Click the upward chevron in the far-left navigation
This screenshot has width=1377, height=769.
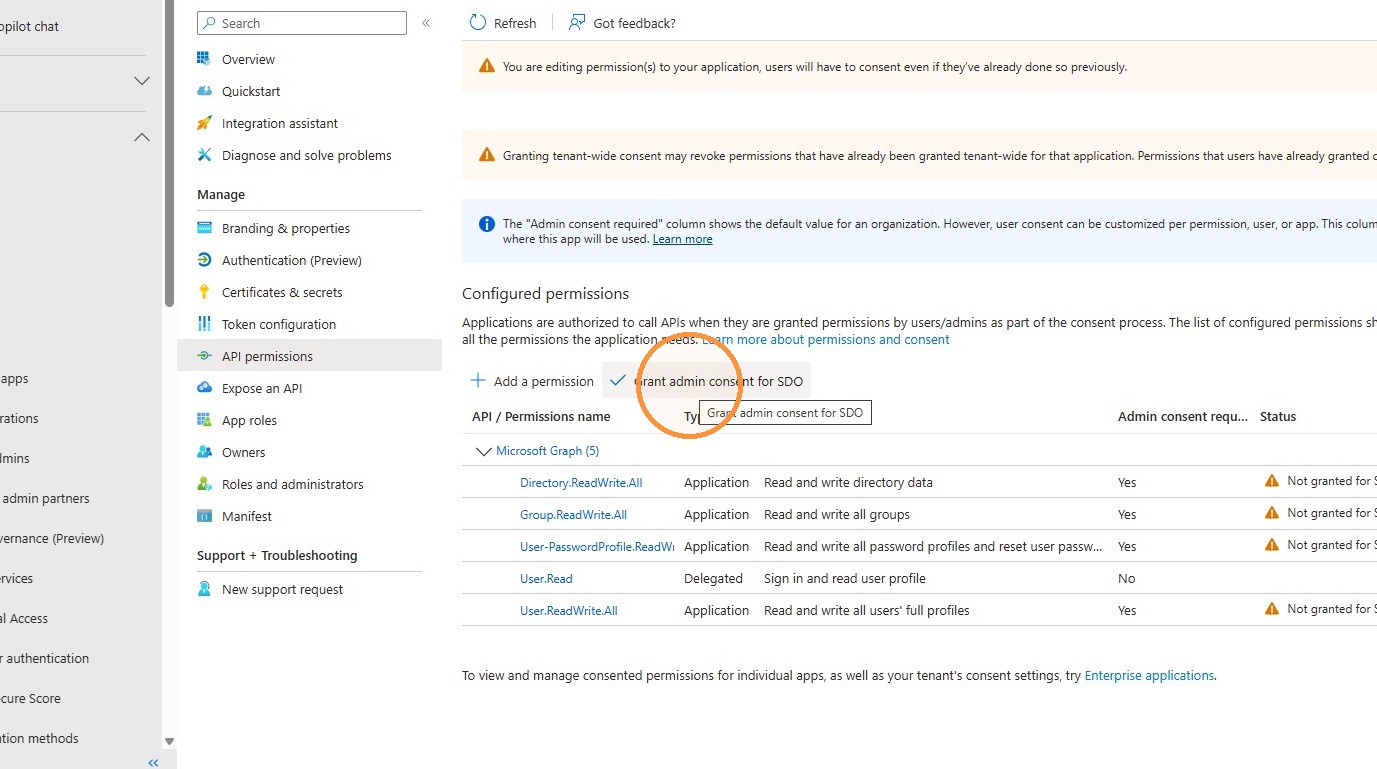142,137
